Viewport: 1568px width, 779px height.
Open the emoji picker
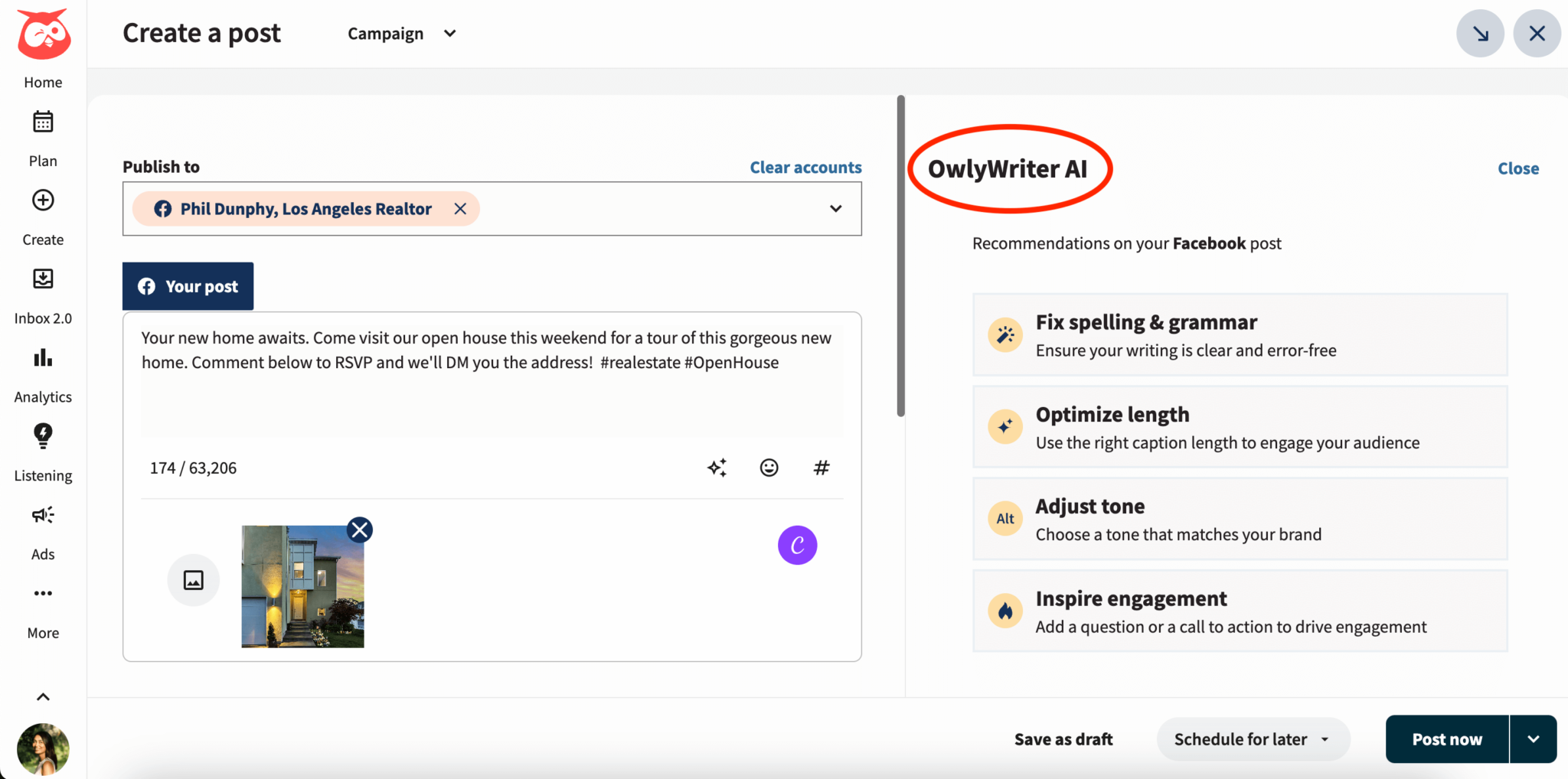769,468
